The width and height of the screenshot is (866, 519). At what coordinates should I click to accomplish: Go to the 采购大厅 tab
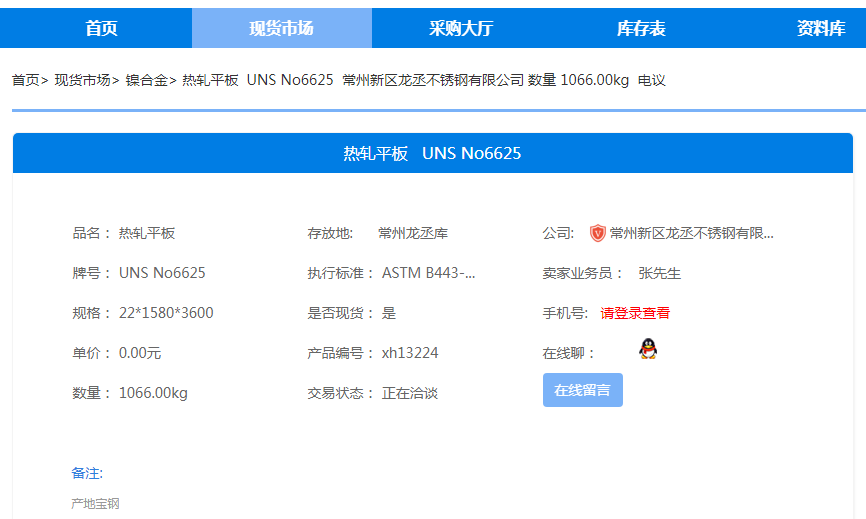click(x=461, y=28)
